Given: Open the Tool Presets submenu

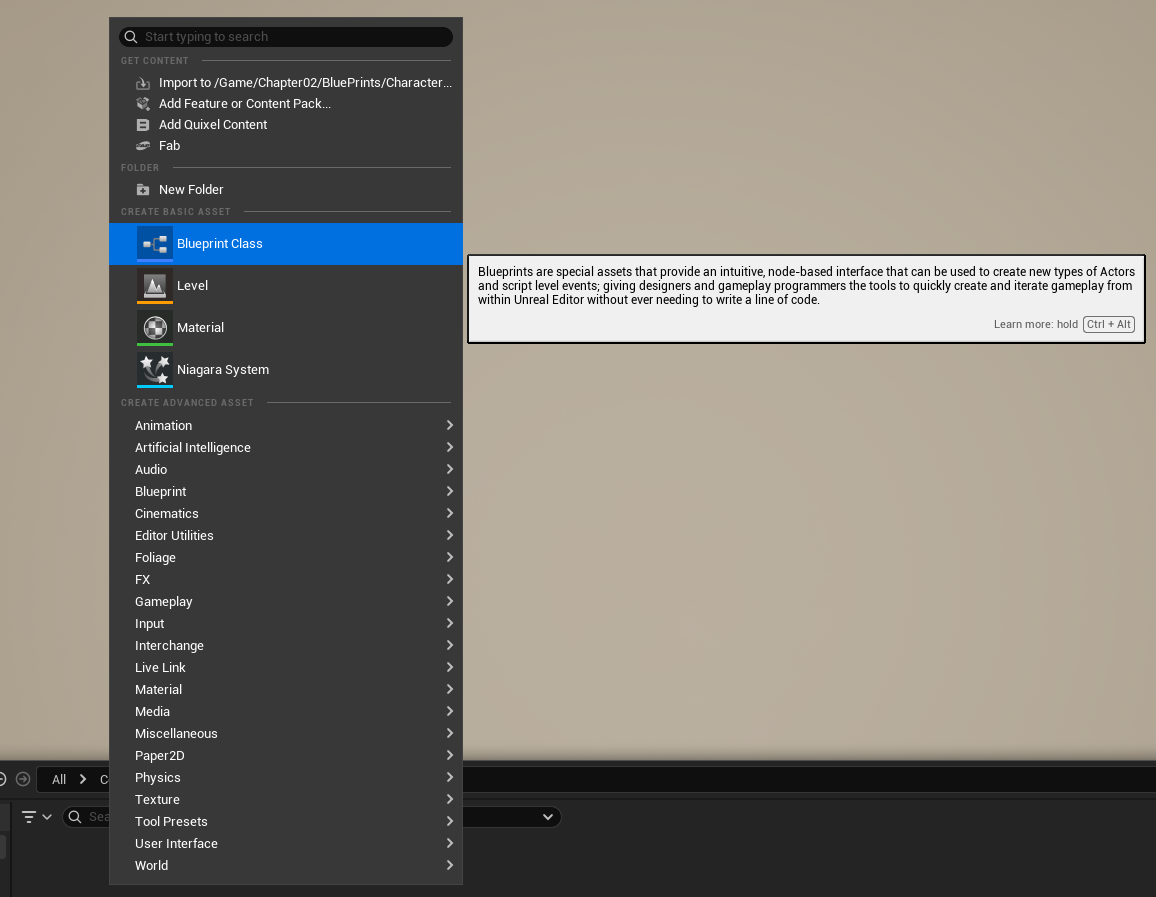Looking at the screenshot, I should [285, 822].
